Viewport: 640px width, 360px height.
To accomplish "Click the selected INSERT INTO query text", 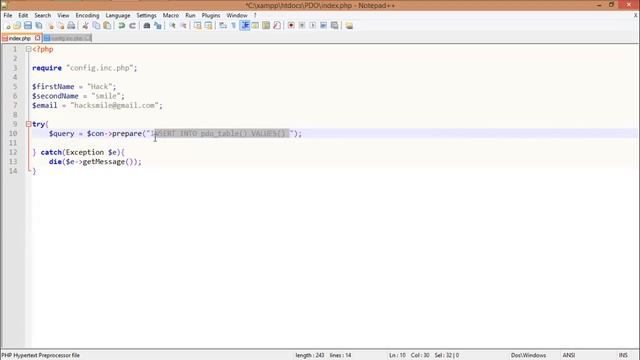I will (222, 133).
